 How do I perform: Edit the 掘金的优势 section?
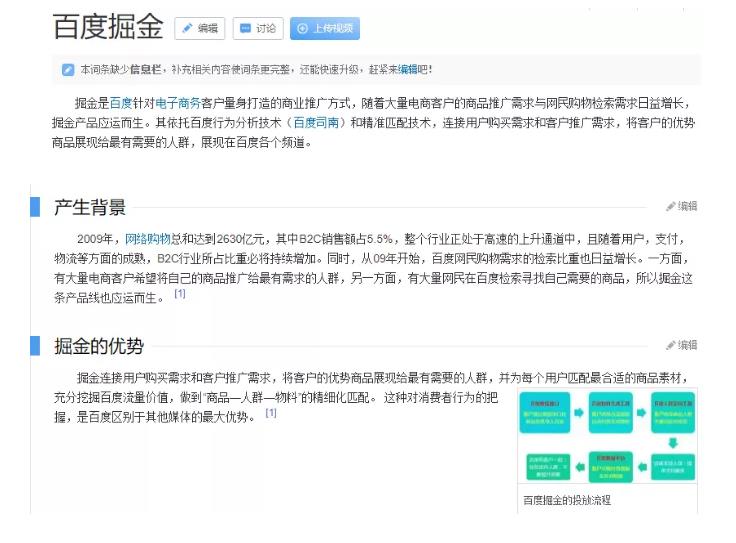(682, 345)
